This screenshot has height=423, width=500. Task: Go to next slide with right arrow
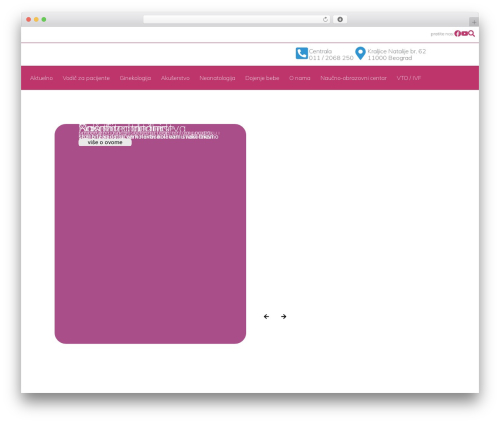283,316
